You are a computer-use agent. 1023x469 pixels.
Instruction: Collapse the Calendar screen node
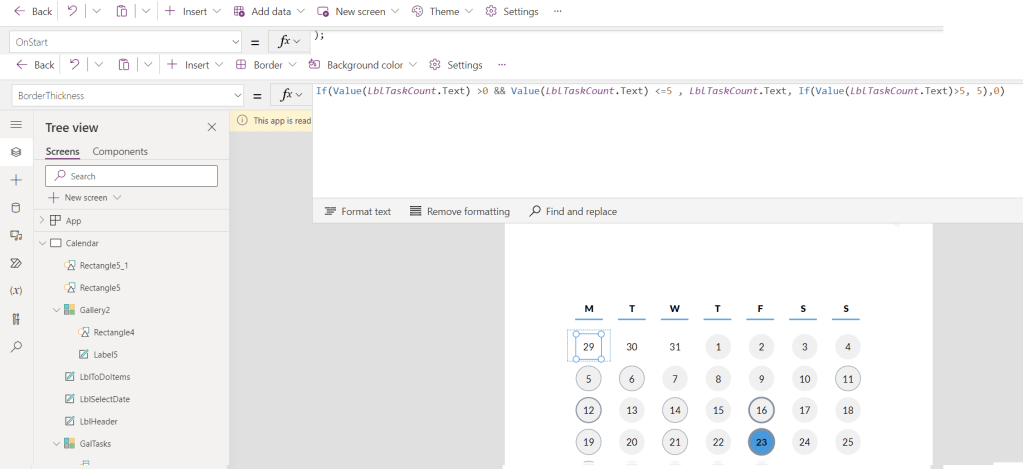(x=42, y=243)
